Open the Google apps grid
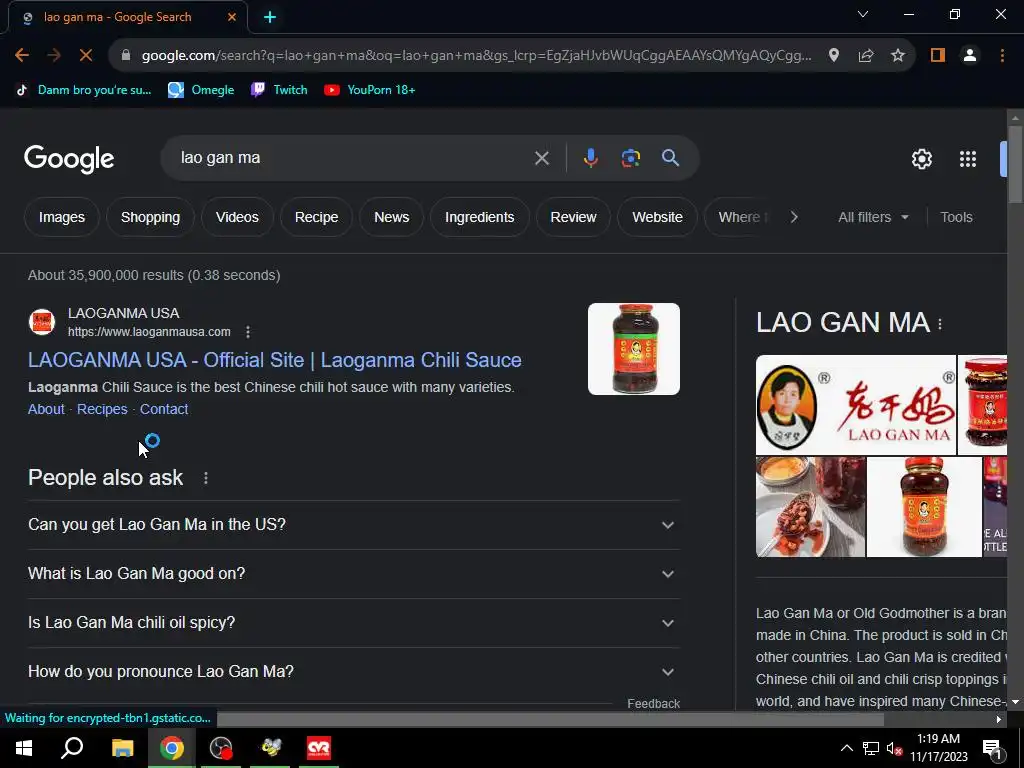The height and width of the screenshot is (768, 1024). [x=968, y=159]
